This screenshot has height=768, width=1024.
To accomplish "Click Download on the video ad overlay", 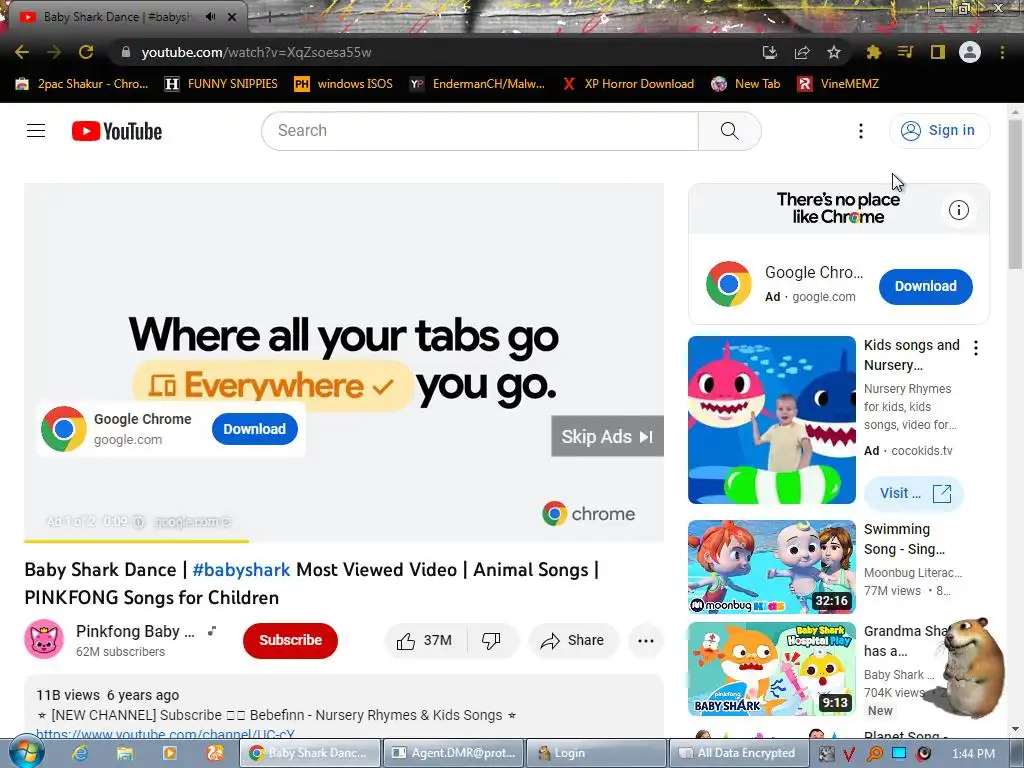I will tap(255, 429).
